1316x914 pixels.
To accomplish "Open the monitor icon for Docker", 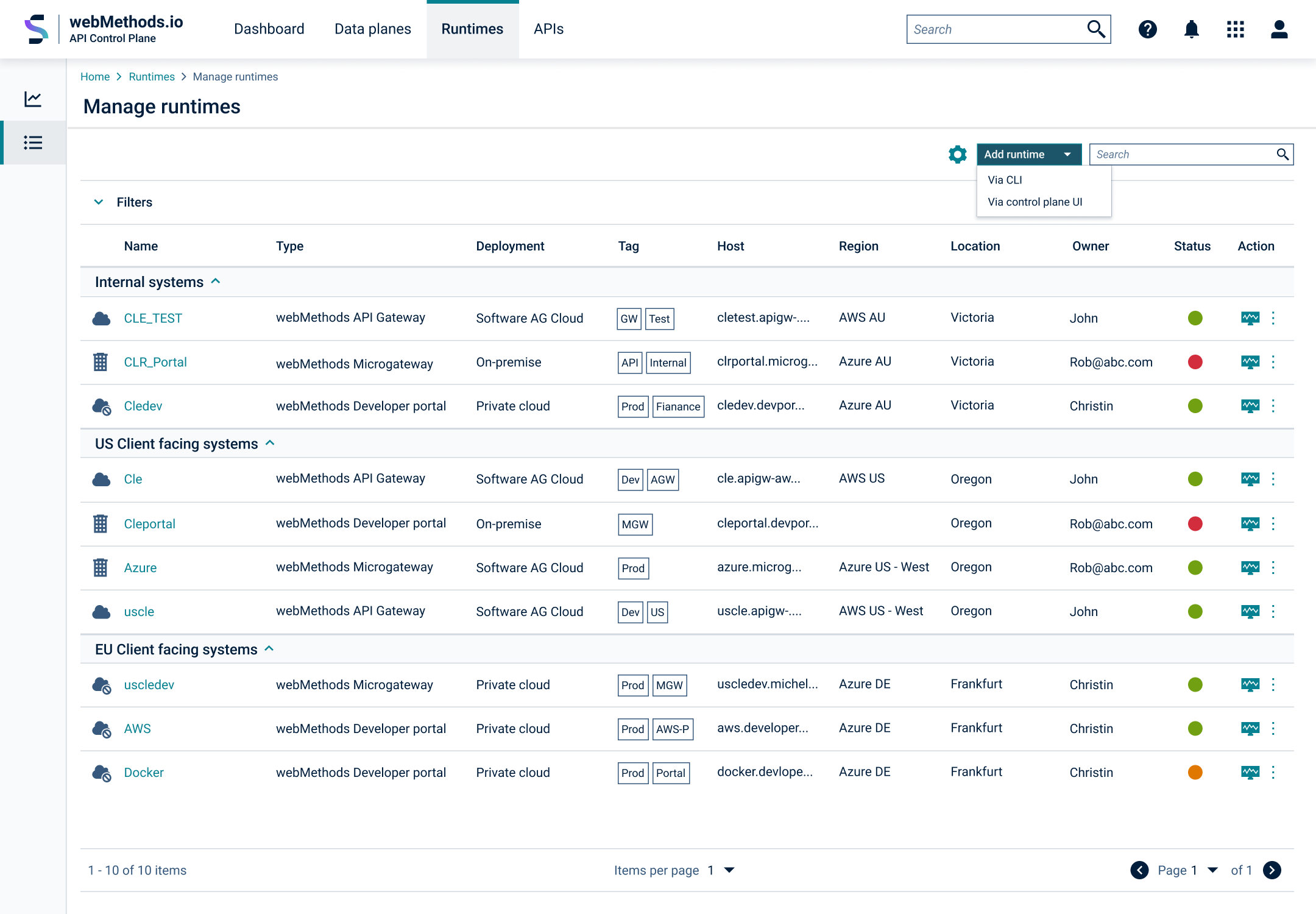I will tap(1250, 772).
